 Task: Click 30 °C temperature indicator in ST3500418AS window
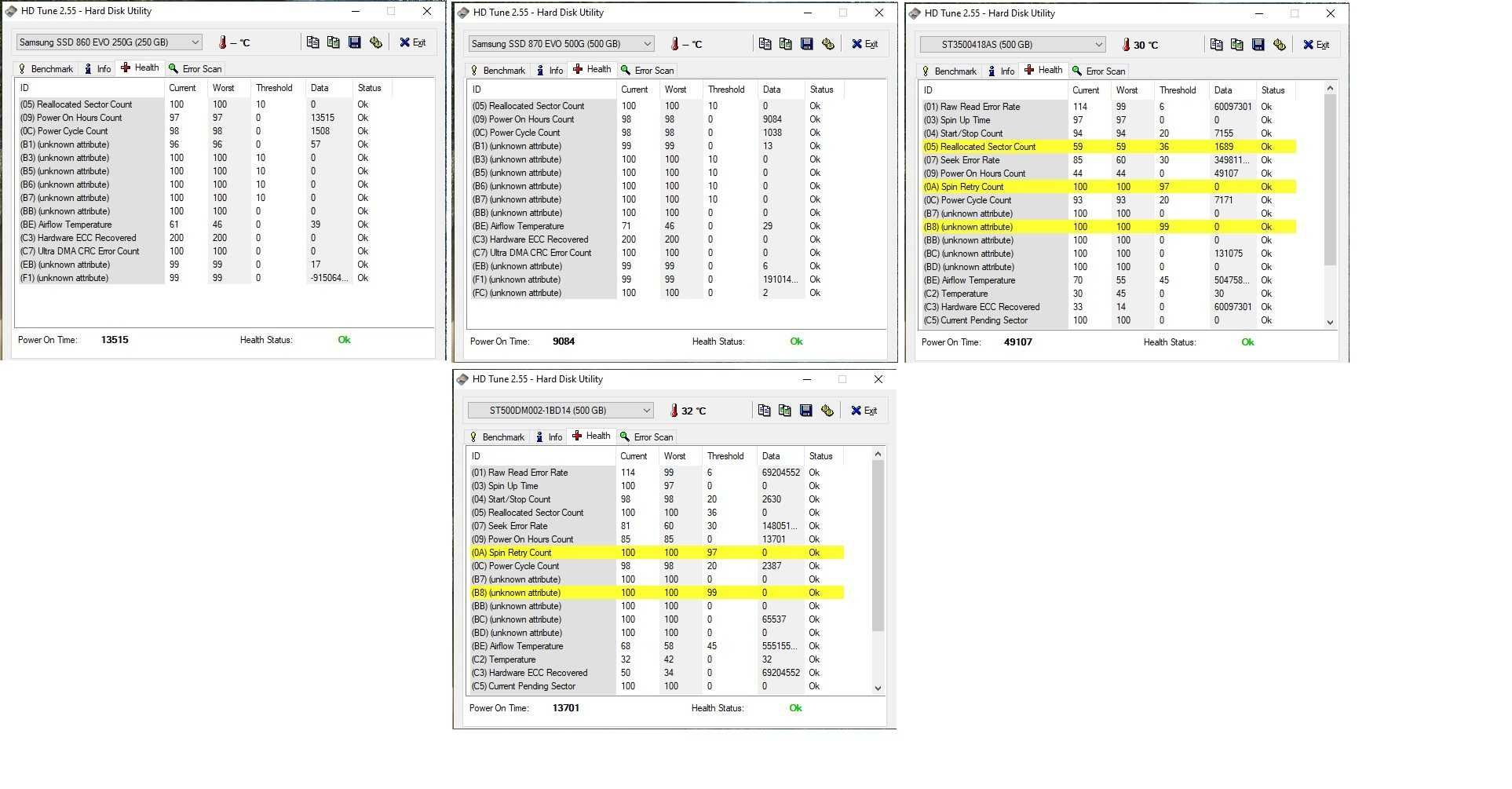(1140, 45)
